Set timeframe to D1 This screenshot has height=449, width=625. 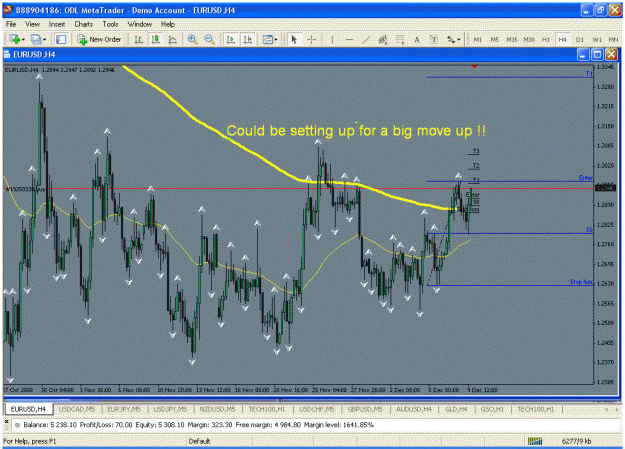[580, 39]
